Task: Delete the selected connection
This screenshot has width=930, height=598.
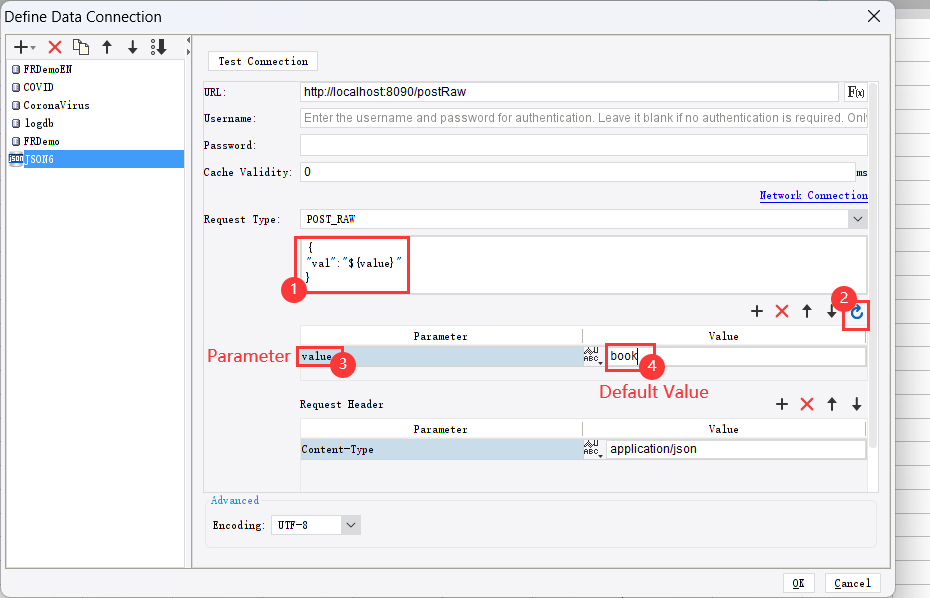Action: pos(54,46)
